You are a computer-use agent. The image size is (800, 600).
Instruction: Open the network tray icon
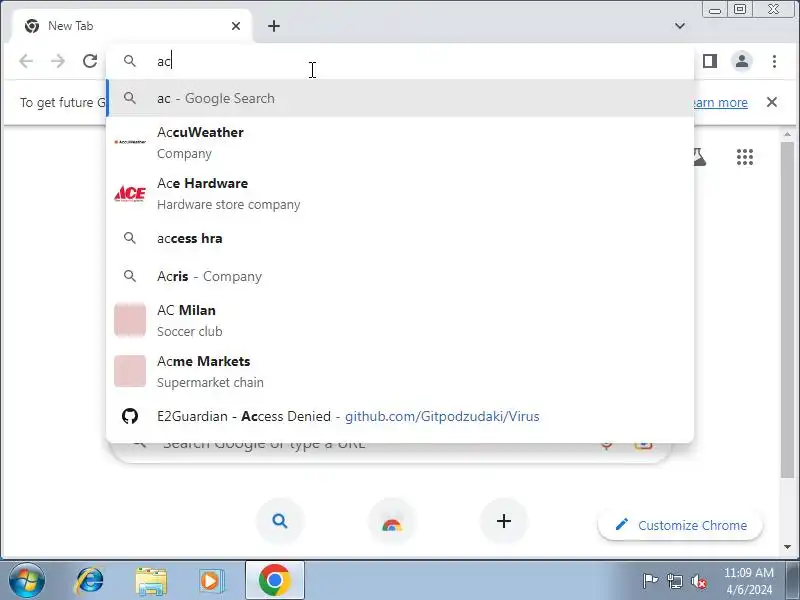point(674,581)
